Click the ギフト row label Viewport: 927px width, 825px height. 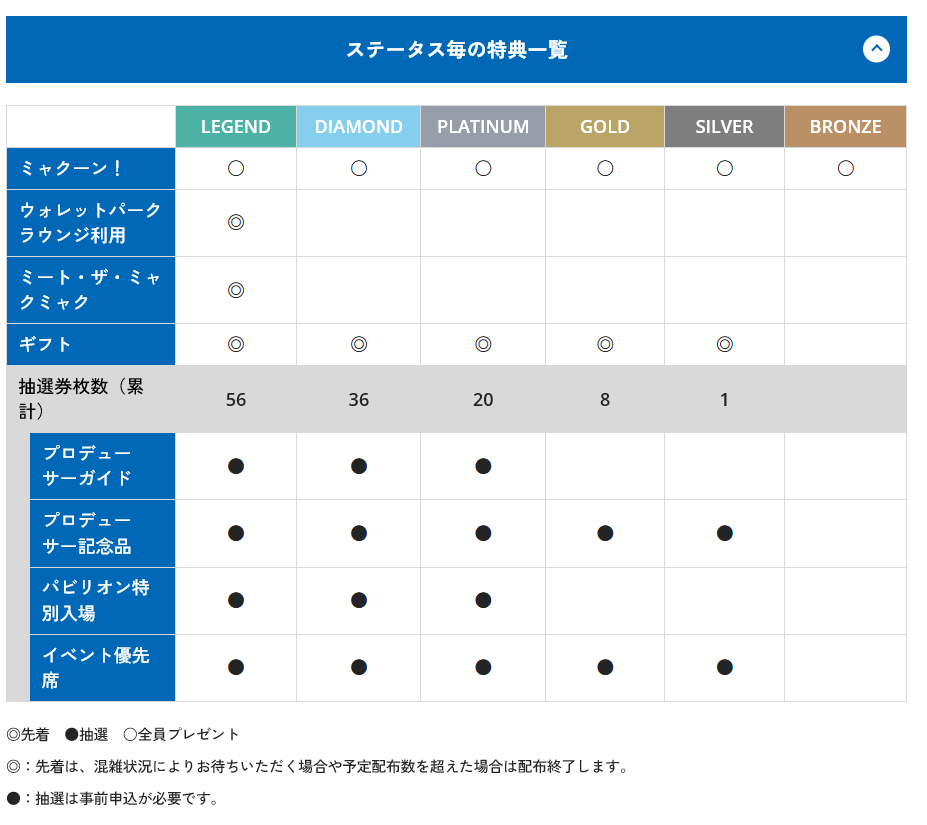pyautogui.click(x=91, y=344)
